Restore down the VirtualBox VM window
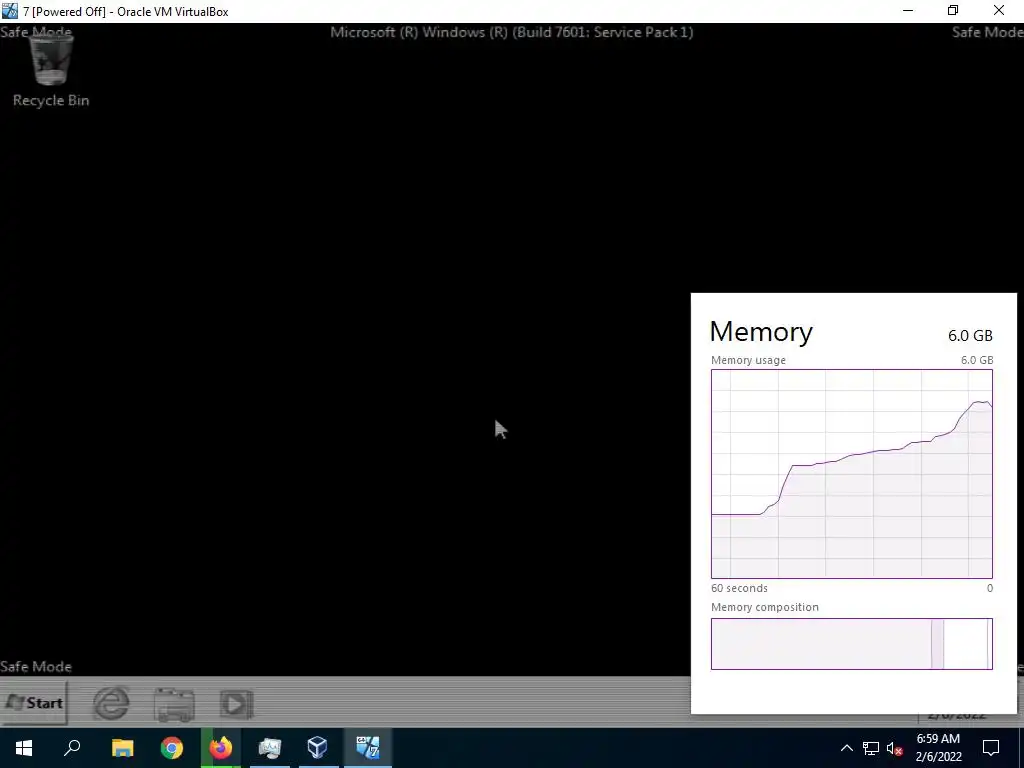The image size is (1024, 768). [953, 11]
